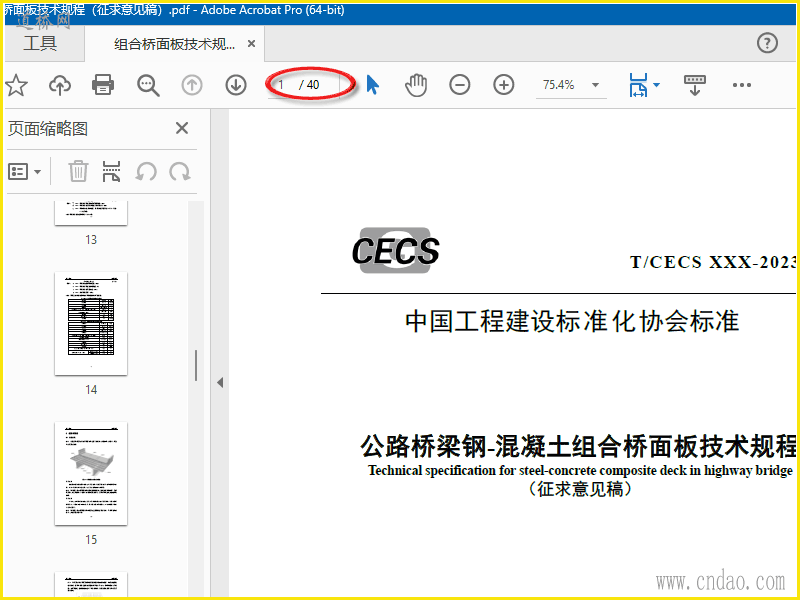Image resolution: width=800 pixels, height=600 pixels.
Task: Click the thumbnail panel scrollbar
Action: click(196, 366)
